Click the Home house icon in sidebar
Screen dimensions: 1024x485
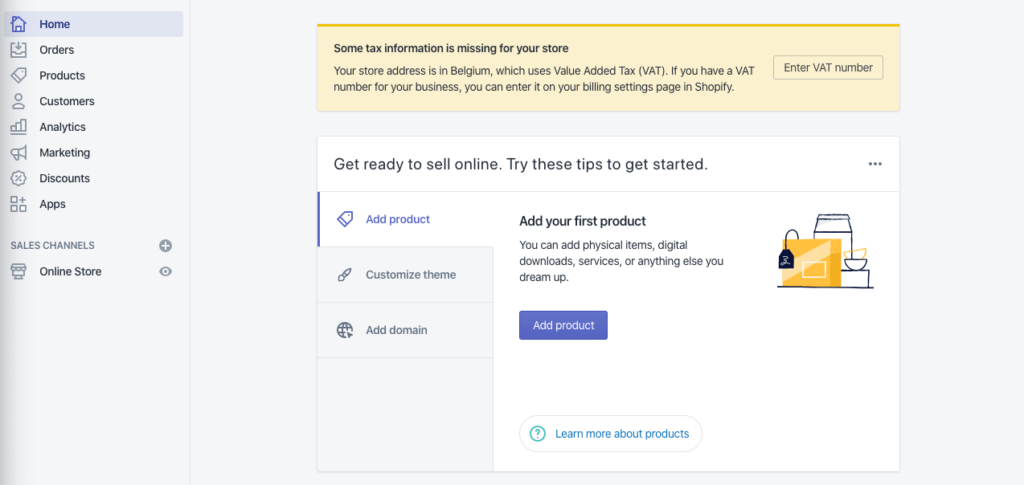pyautogui.click(x=18, y=23)
